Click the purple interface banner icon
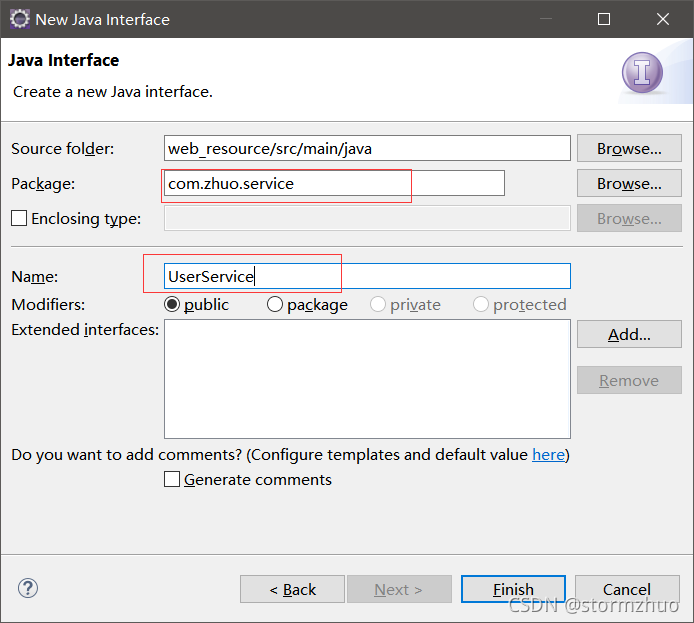 [642, 73]
